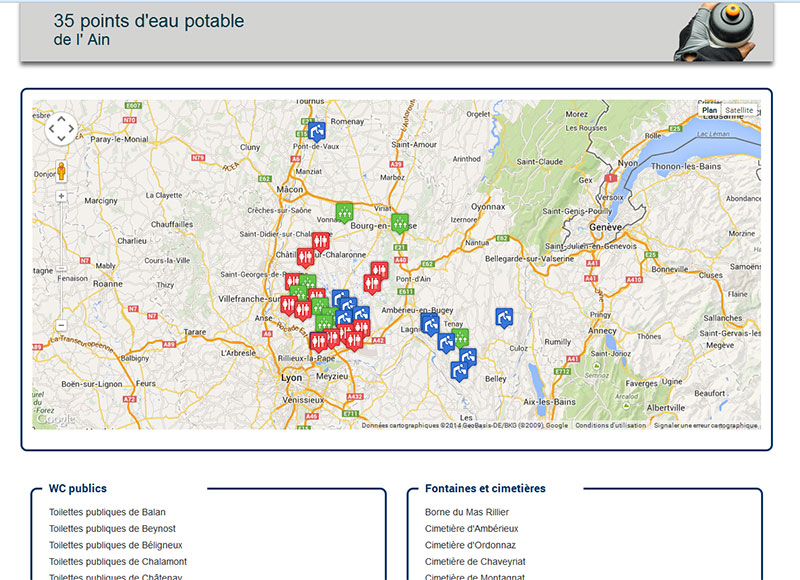Click the zoom slider handle
800x580 pixels.
click(61, 268)
